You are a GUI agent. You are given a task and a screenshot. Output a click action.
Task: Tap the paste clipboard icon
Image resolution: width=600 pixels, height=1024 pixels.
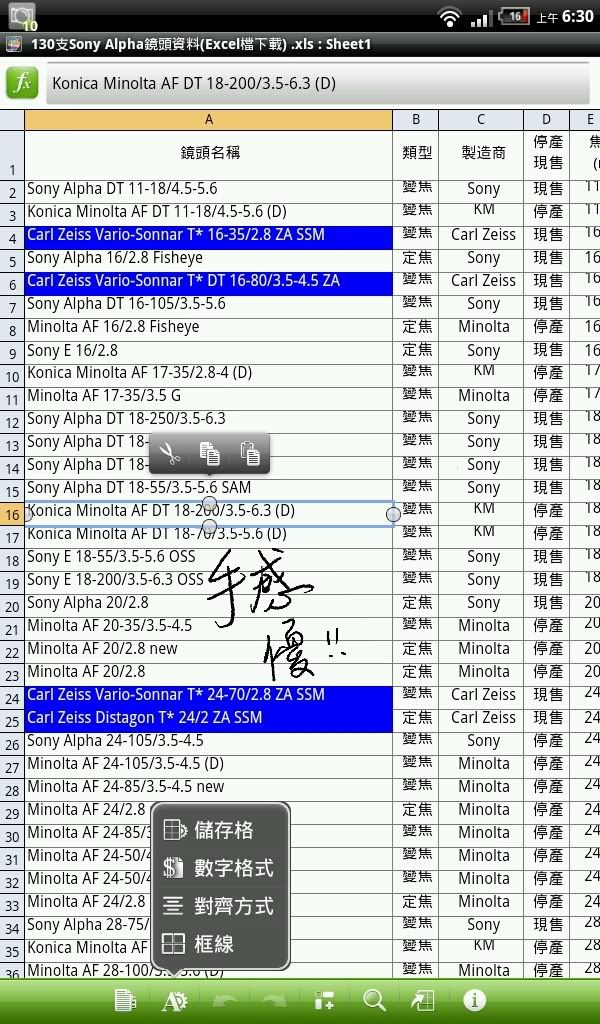[250, 453]
